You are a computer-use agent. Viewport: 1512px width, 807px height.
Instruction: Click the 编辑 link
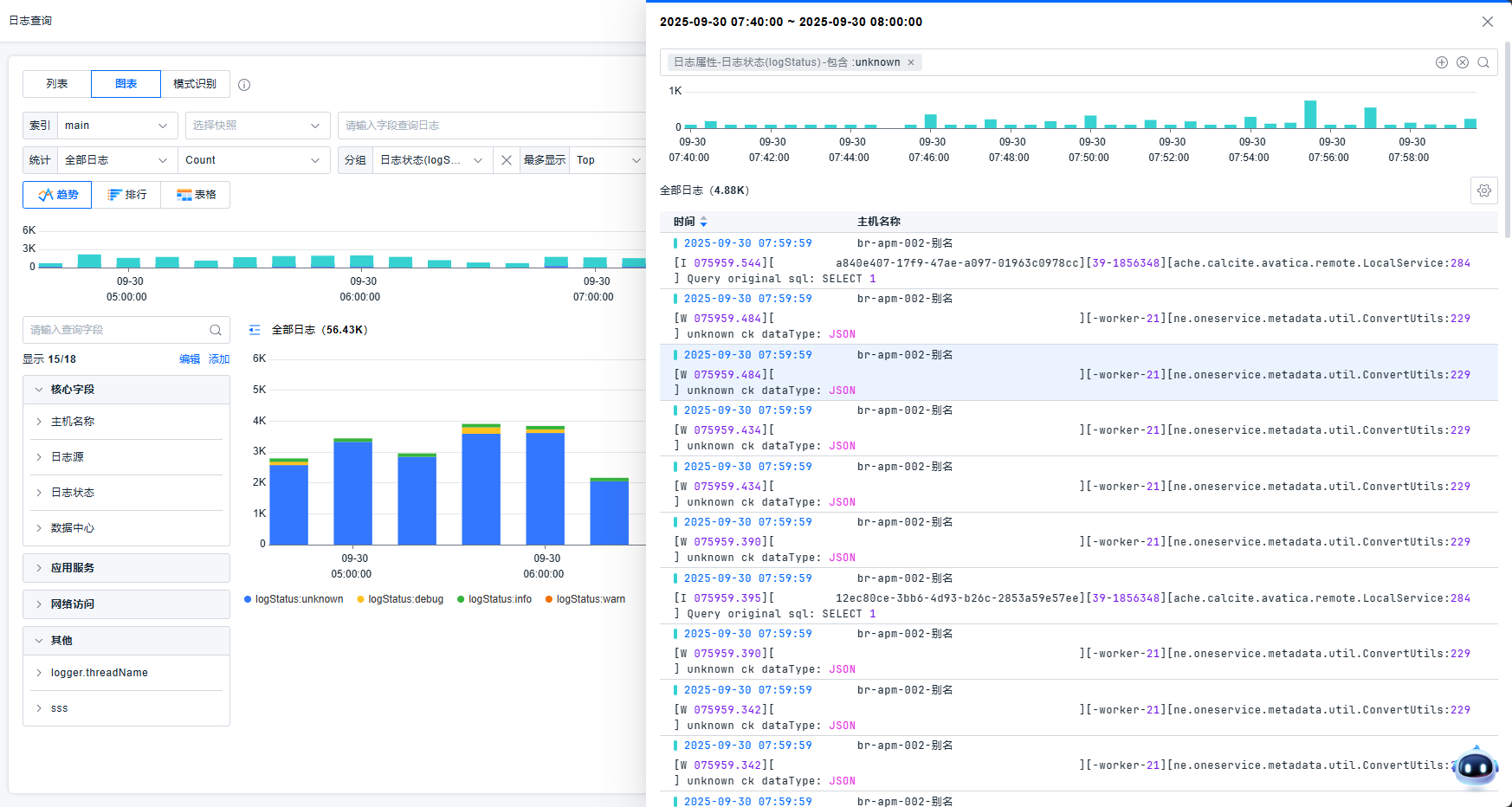click(190, 359)
